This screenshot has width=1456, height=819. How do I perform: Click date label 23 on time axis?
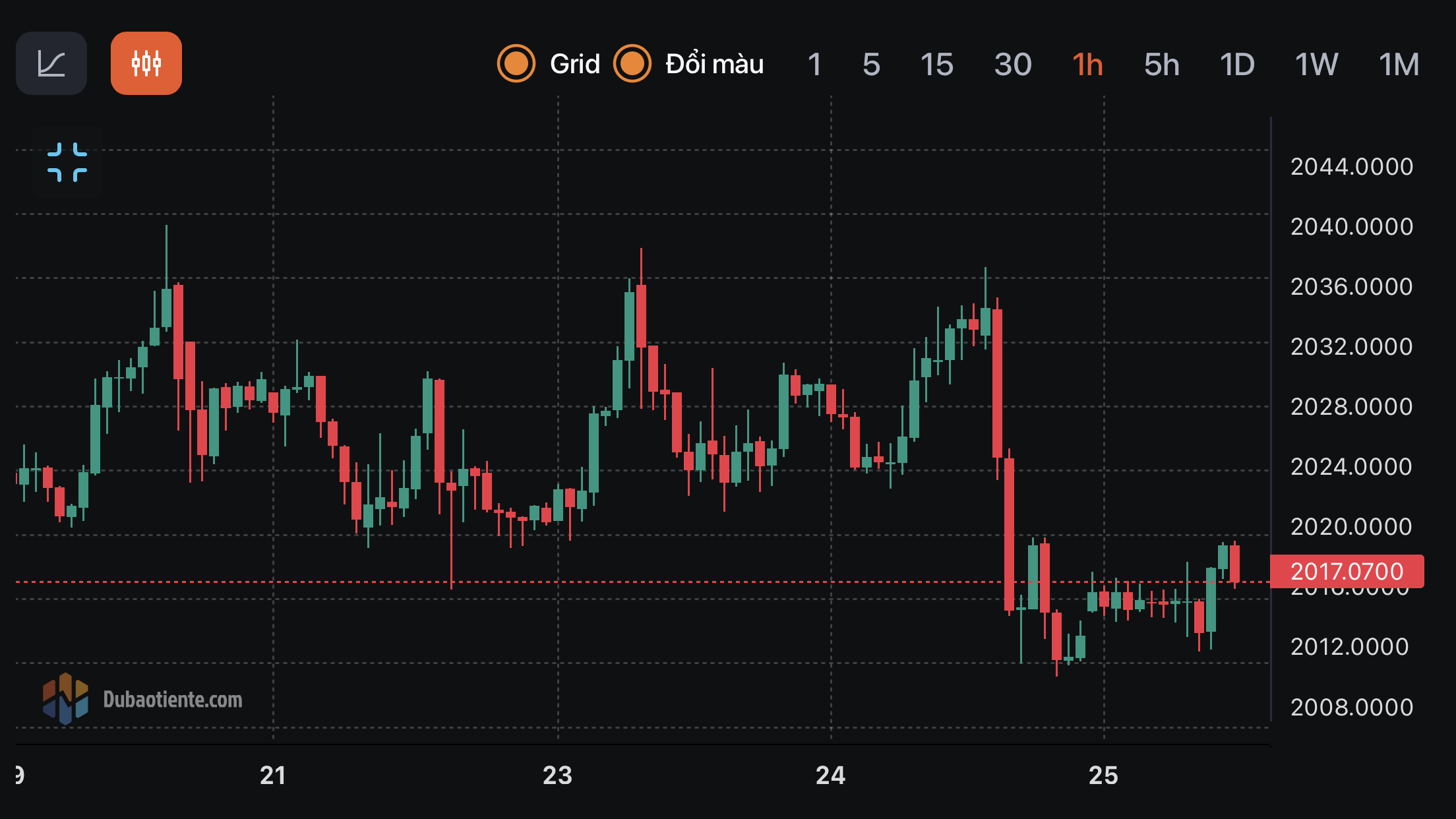coord(557,775)
